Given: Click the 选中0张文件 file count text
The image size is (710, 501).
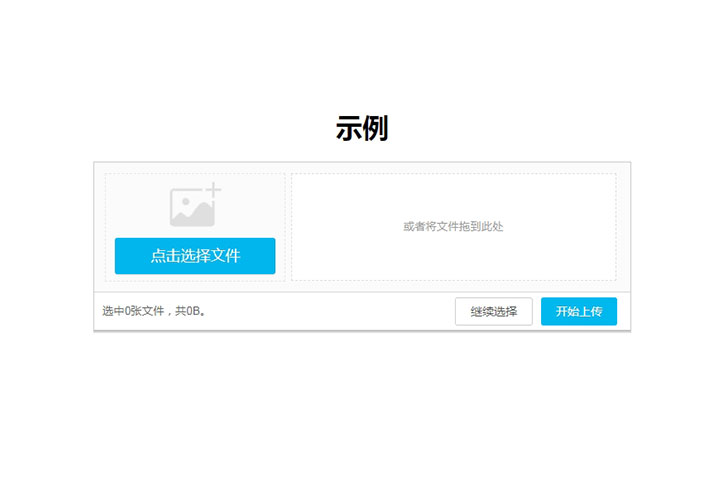Looking at the screenshot, I should click(132, 312).
